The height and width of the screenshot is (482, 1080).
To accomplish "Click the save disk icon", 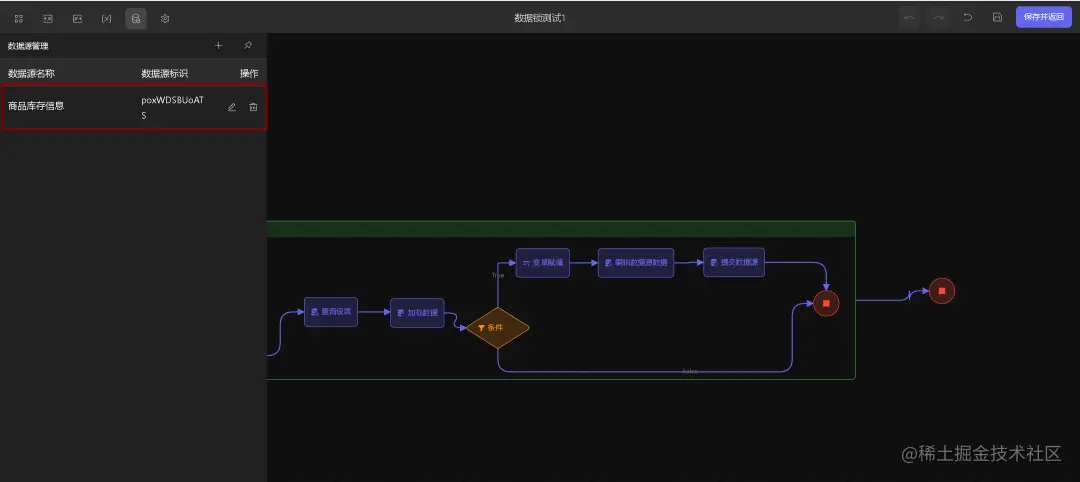I will [997, 18].
